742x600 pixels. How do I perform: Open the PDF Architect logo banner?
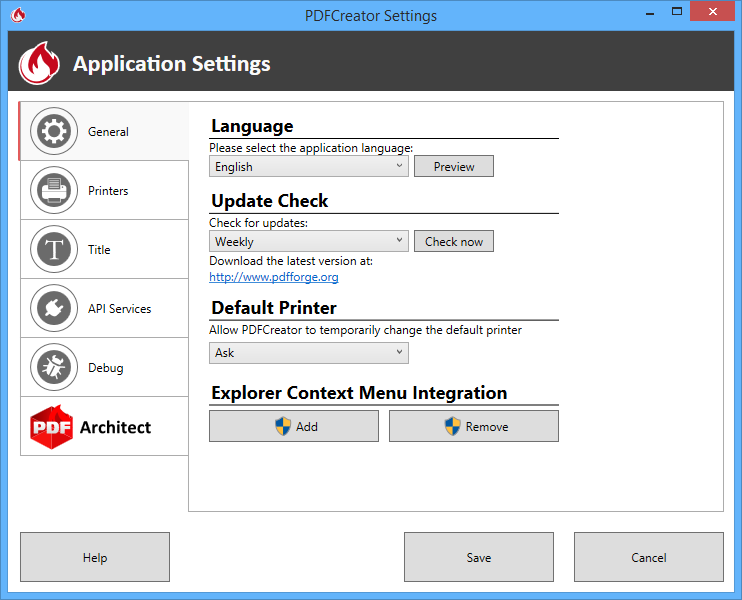[x=103, y=427]
